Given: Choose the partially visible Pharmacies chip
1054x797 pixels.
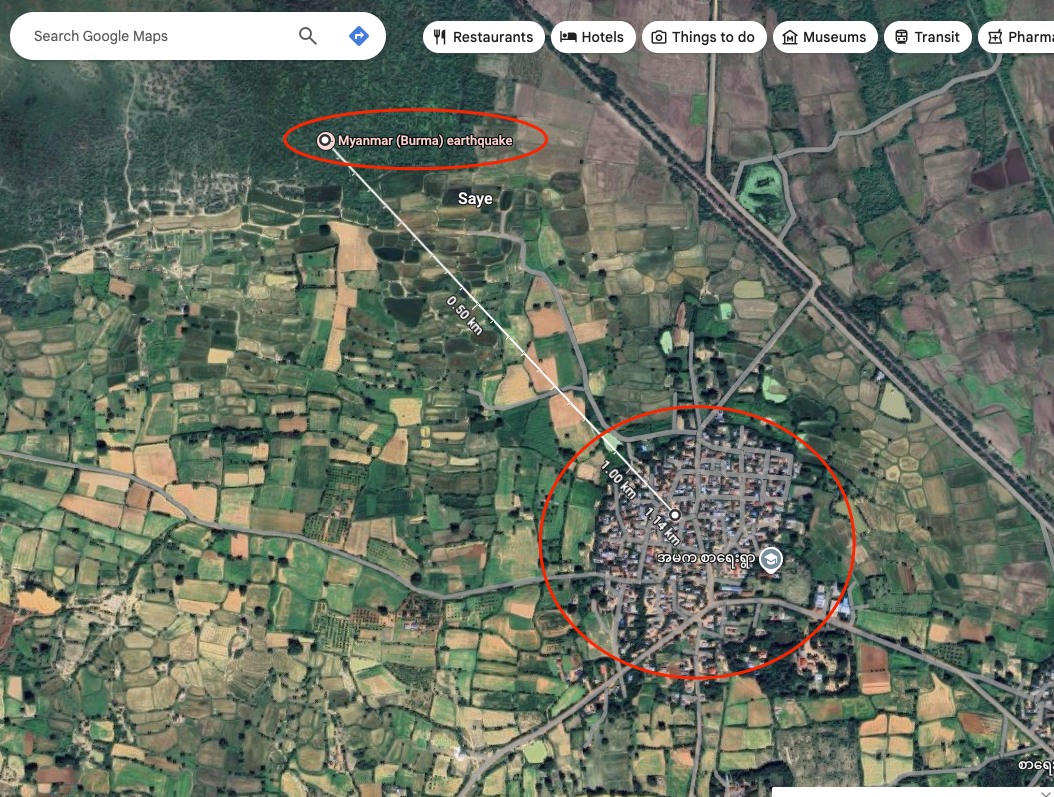Looking at the screenshot, I should (1016, 37).
